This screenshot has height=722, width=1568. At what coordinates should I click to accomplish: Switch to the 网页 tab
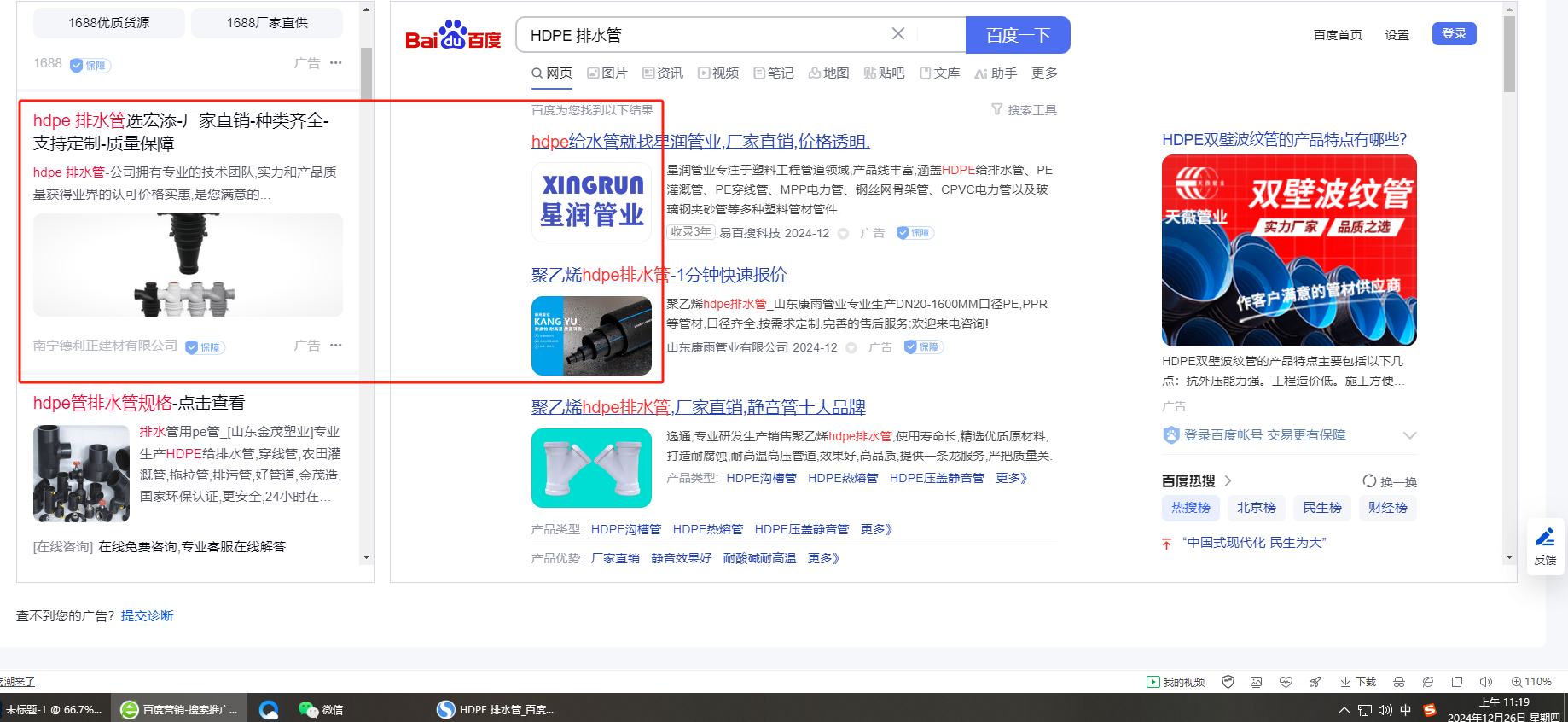tap(552, 73)
